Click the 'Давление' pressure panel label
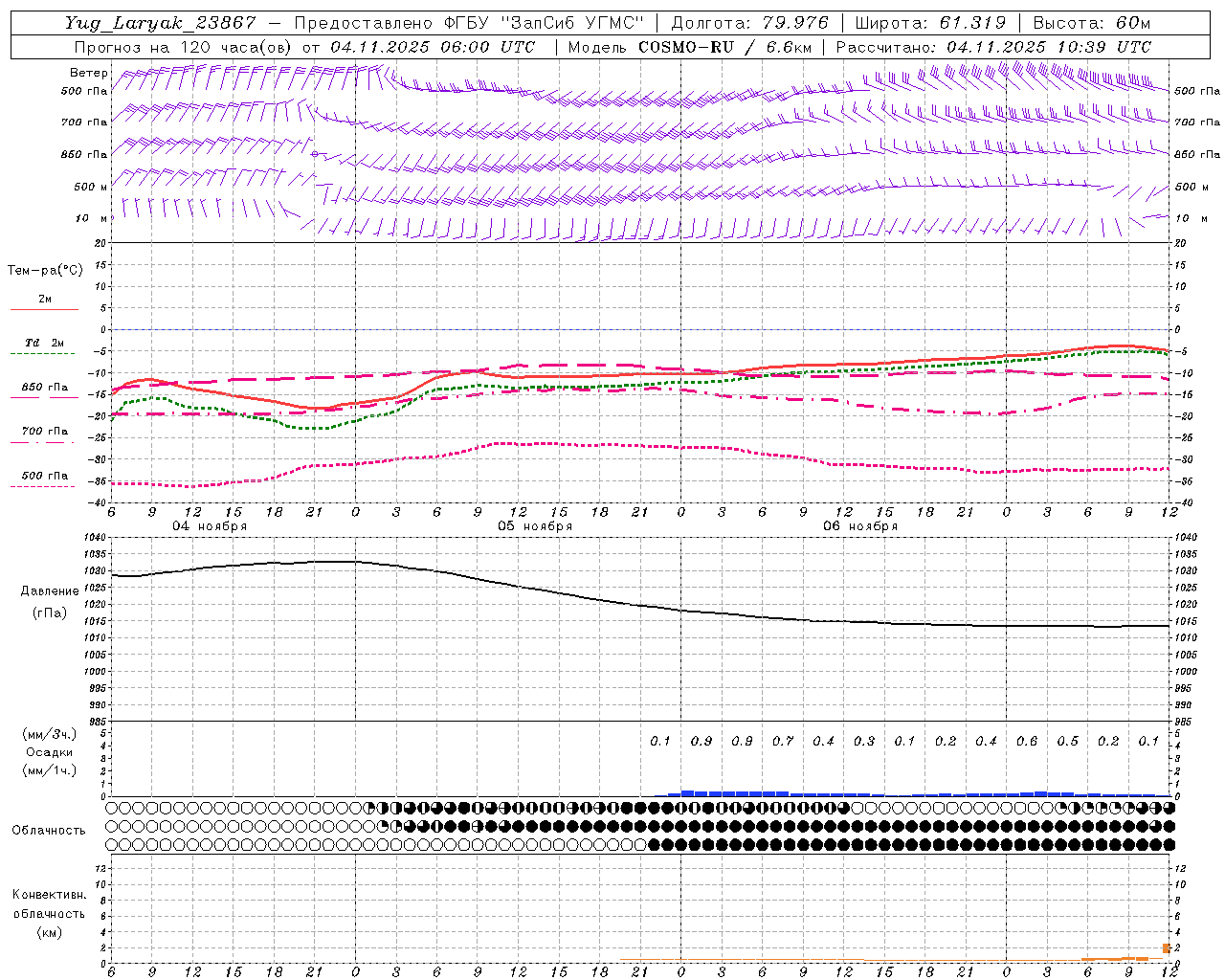The width and height of the screenshot is (1225, 980). coord(50,591)
